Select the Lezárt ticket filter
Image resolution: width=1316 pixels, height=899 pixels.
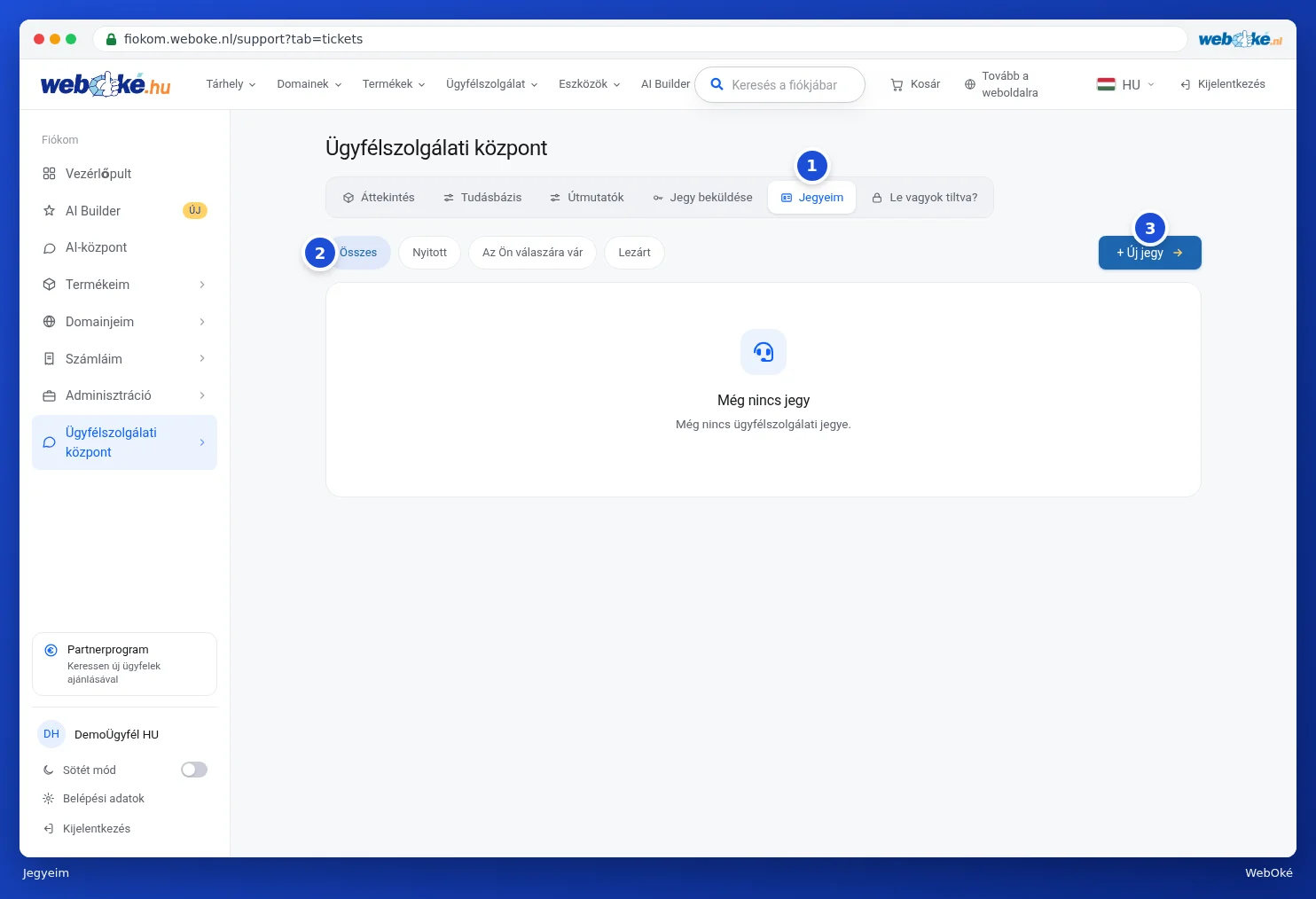coord(634,253)
